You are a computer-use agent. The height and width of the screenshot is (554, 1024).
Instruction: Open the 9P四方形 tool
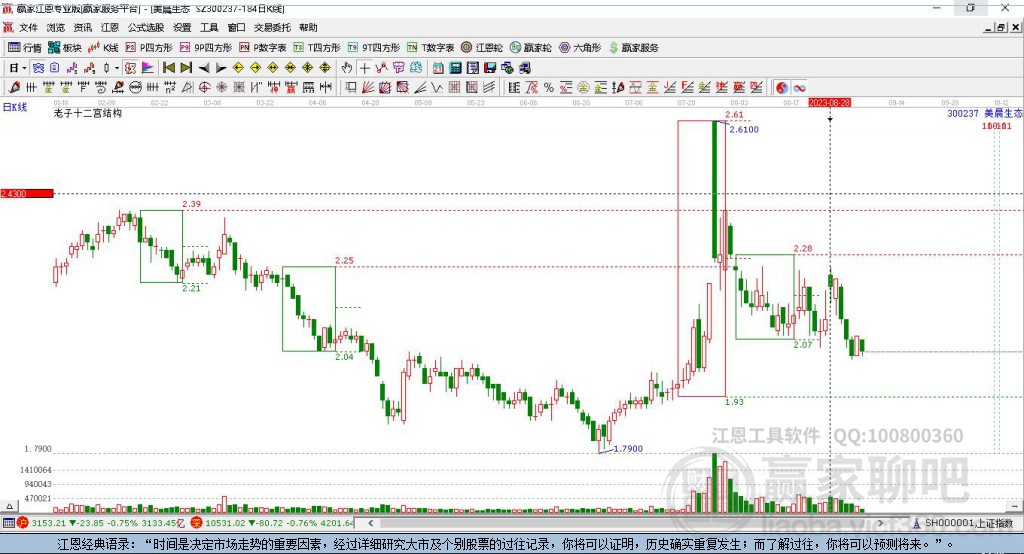point(206,48)
